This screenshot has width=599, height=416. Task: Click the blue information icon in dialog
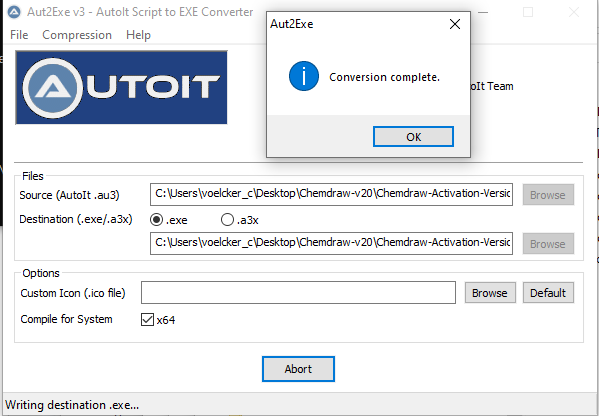(x=304, y=76)
